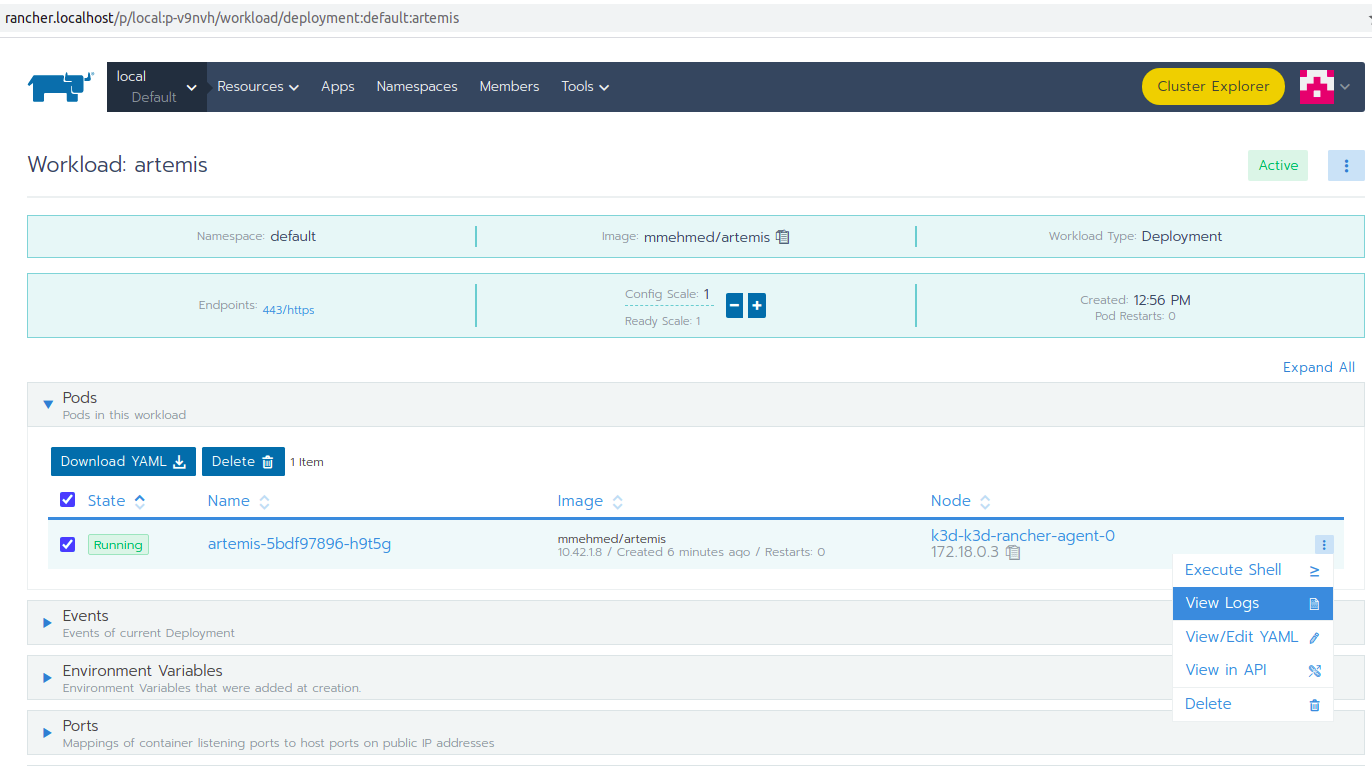The image size is (1372, 766).
Task: Open the 443/https endpoint link
Action: point(288,310)
